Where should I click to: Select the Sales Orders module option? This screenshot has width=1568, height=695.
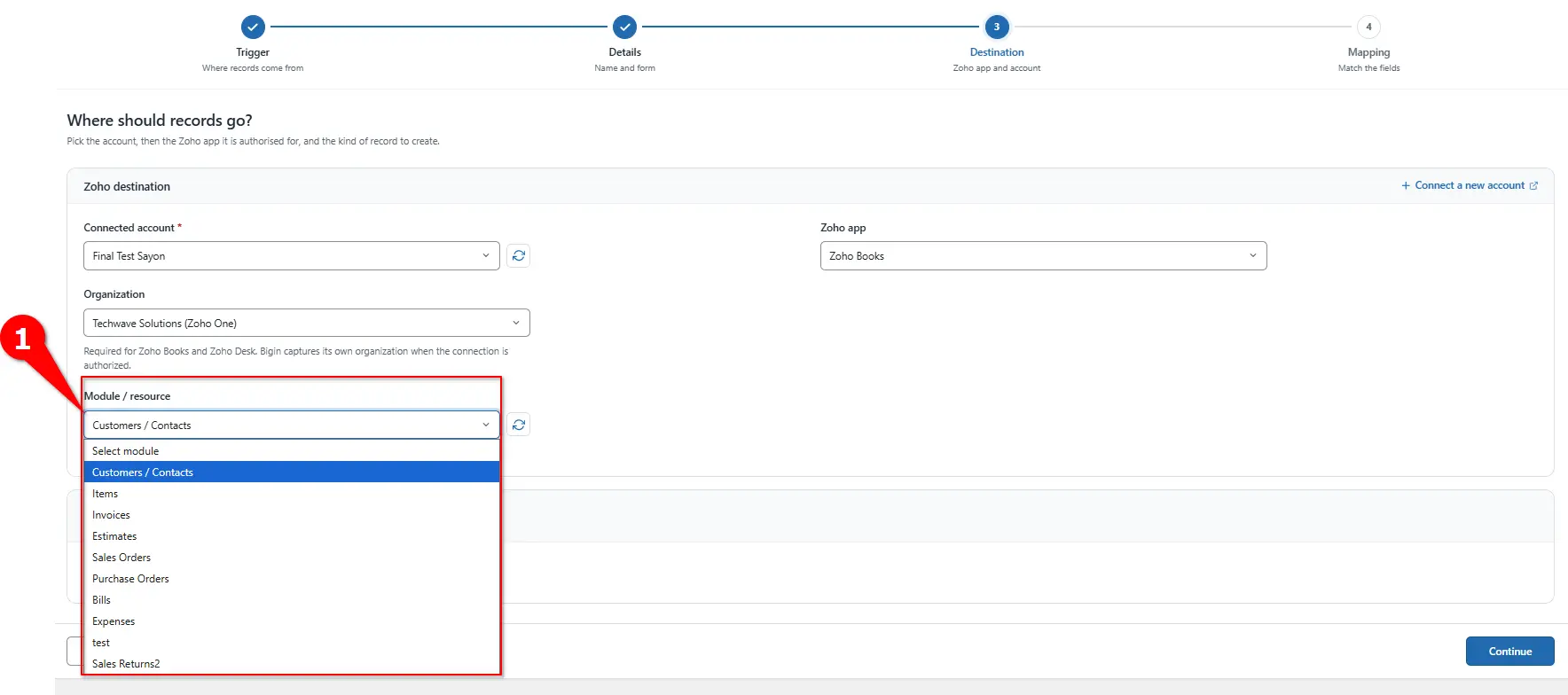click(x=292, y=558)
